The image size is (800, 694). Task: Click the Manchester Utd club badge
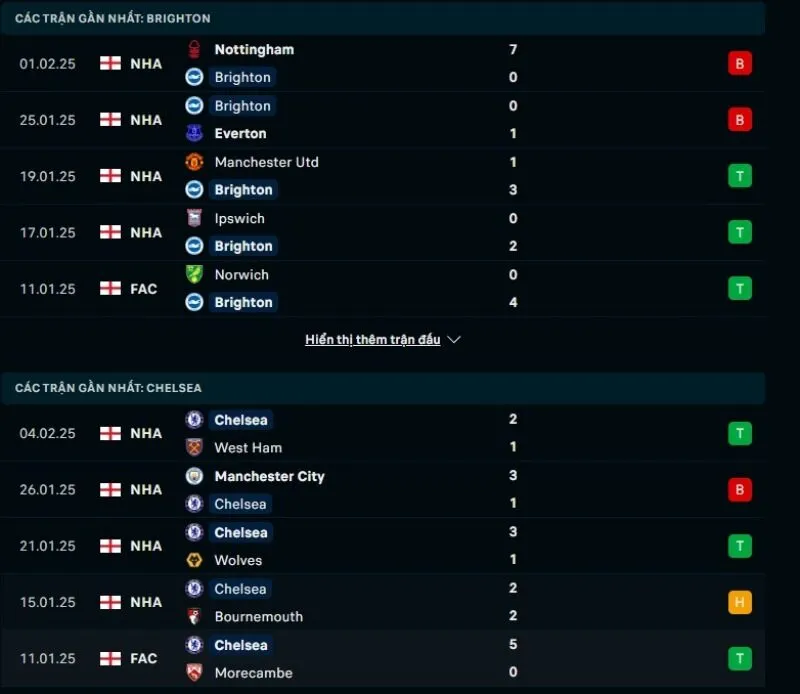tap(195, 162)
